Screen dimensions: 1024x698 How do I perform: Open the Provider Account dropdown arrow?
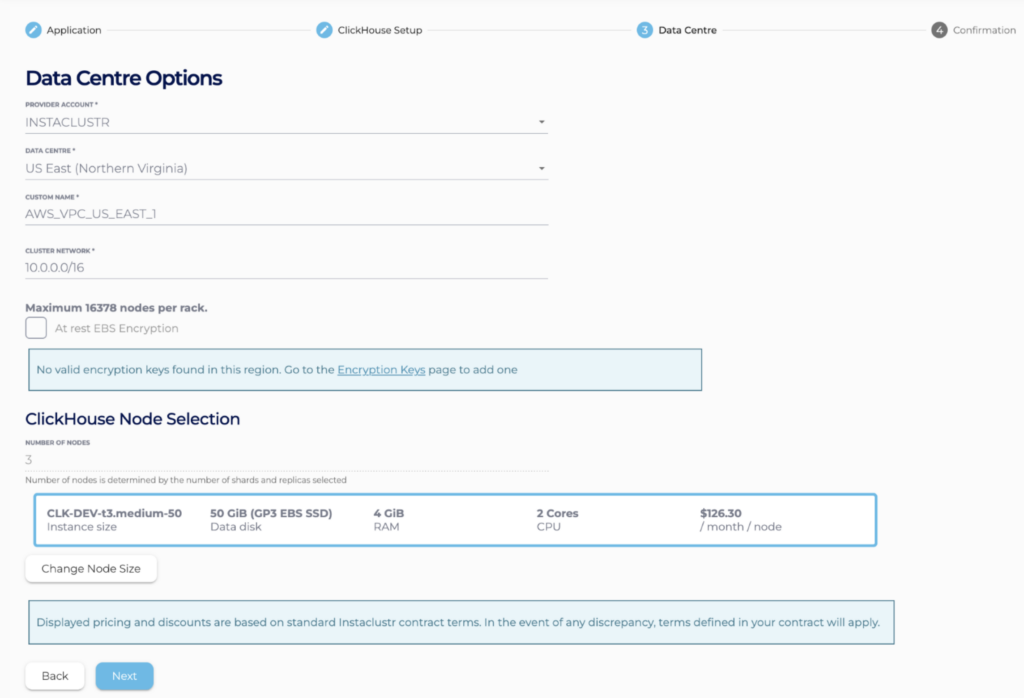(541, 122)
